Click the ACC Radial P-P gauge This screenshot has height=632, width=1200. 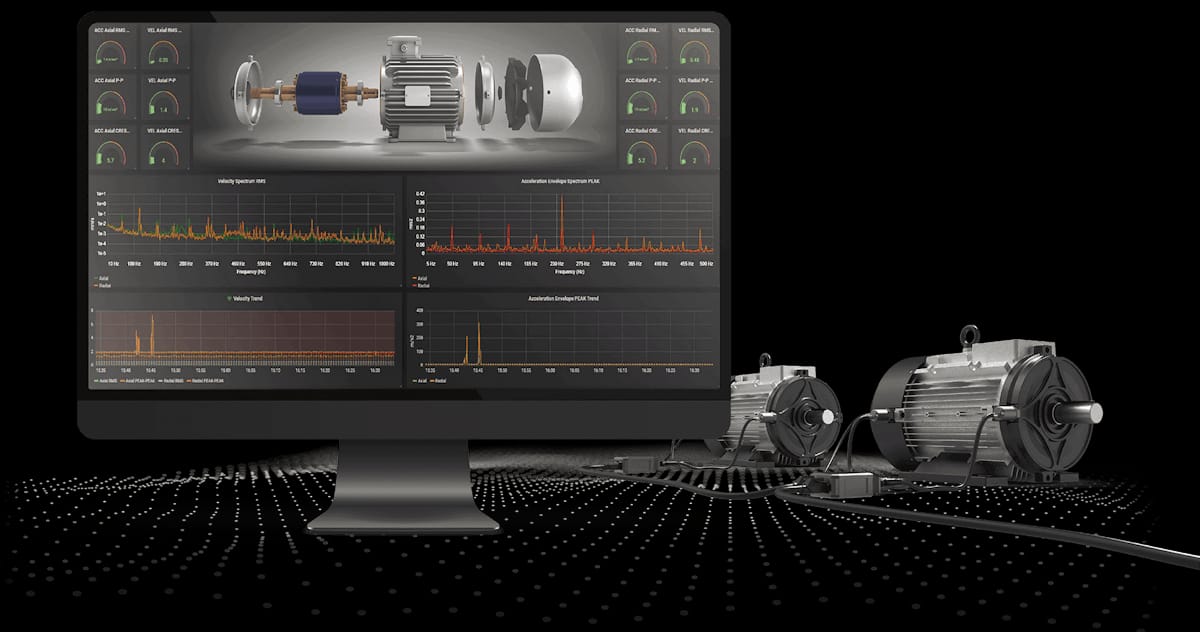click(x=643, y=100)
